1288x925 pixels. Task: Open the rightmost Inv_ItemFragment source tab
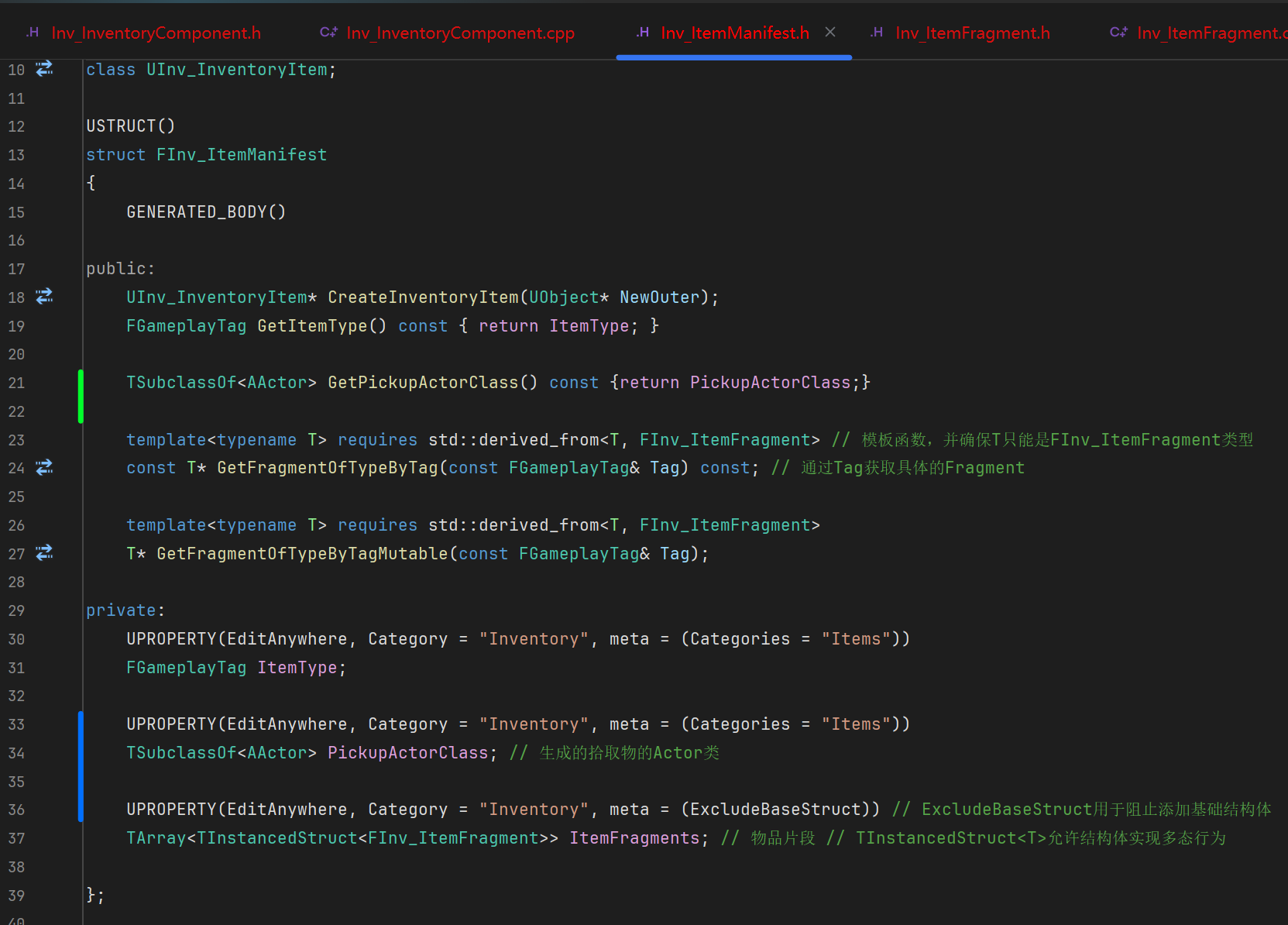pyautogui.click(x=1212, y=33)
